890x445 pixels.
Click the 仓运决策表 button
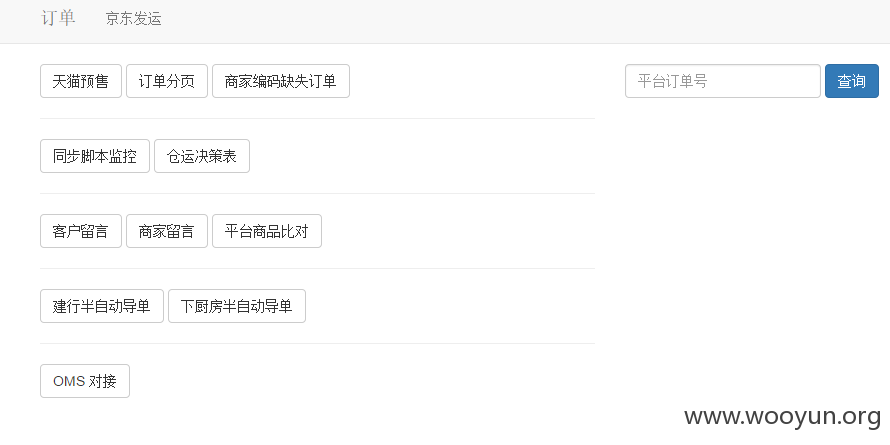202,156
